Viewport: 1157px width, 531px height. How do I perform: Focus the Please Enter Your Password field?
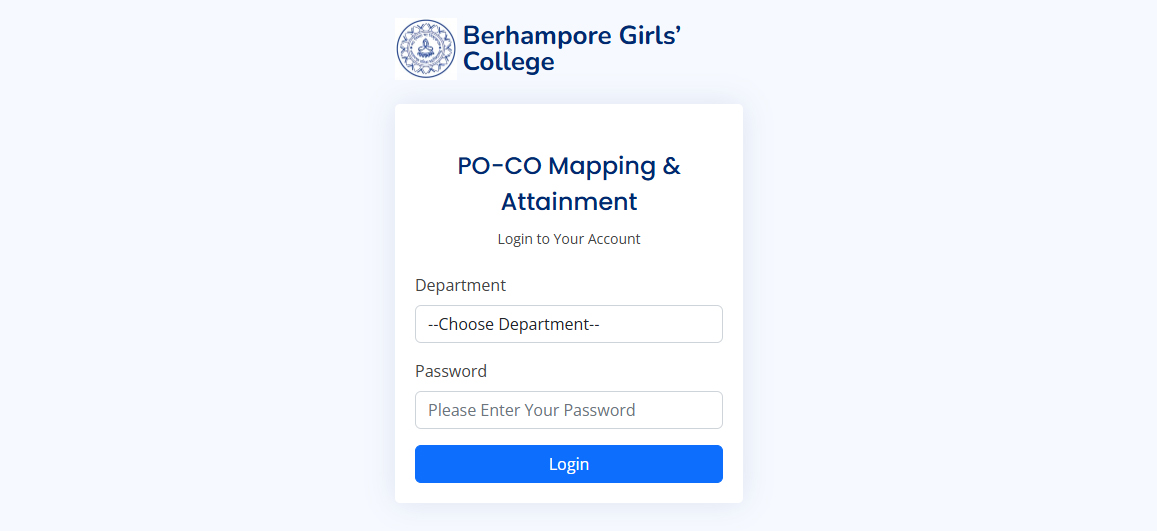pyautogui.click(x=568, y=410)
